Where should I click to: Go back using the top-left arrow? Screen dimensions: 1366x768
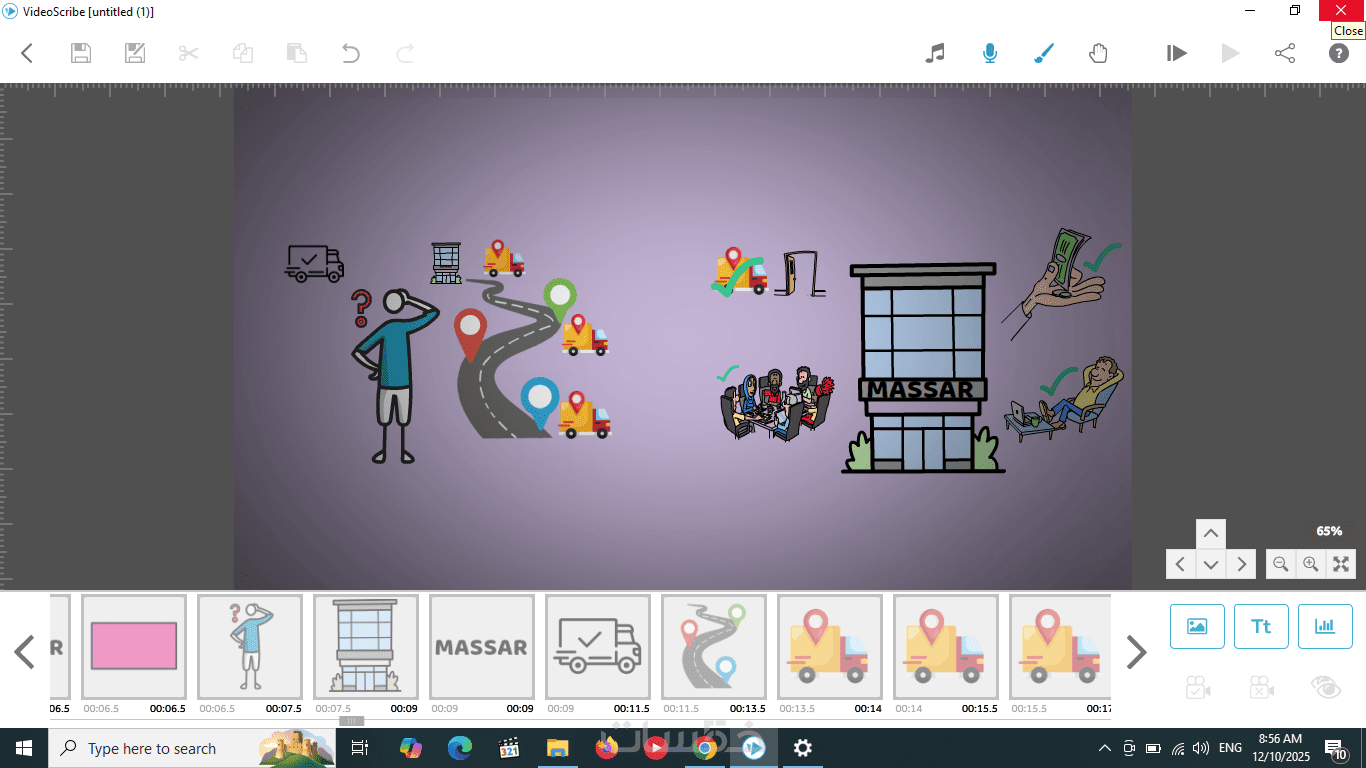coord(27,53)
